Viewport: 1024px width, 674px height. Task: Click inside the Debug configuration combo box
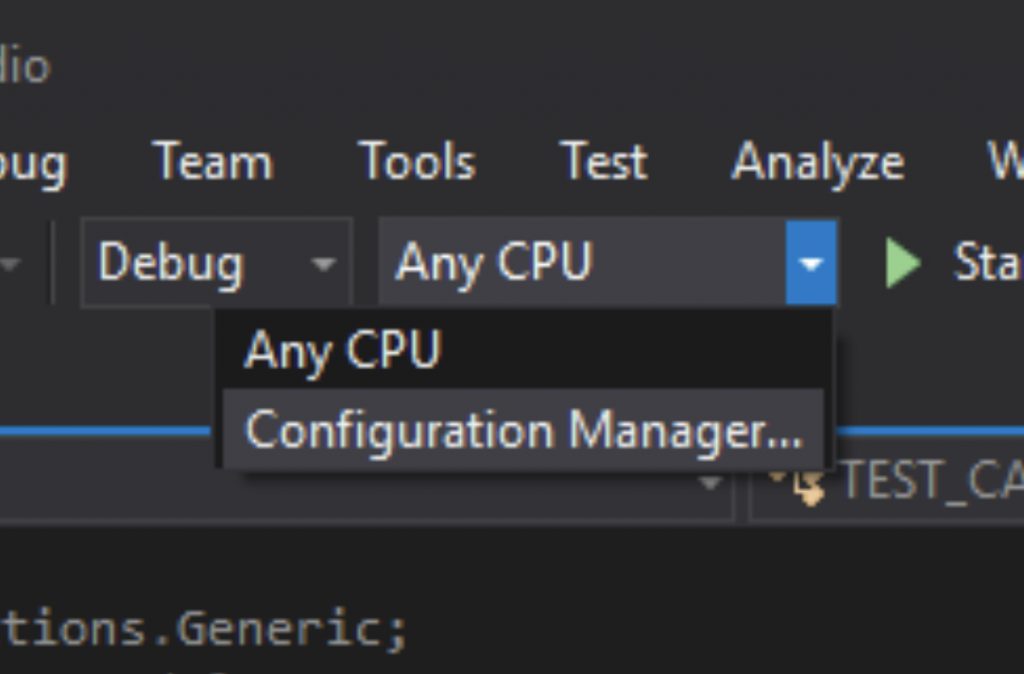170,263
